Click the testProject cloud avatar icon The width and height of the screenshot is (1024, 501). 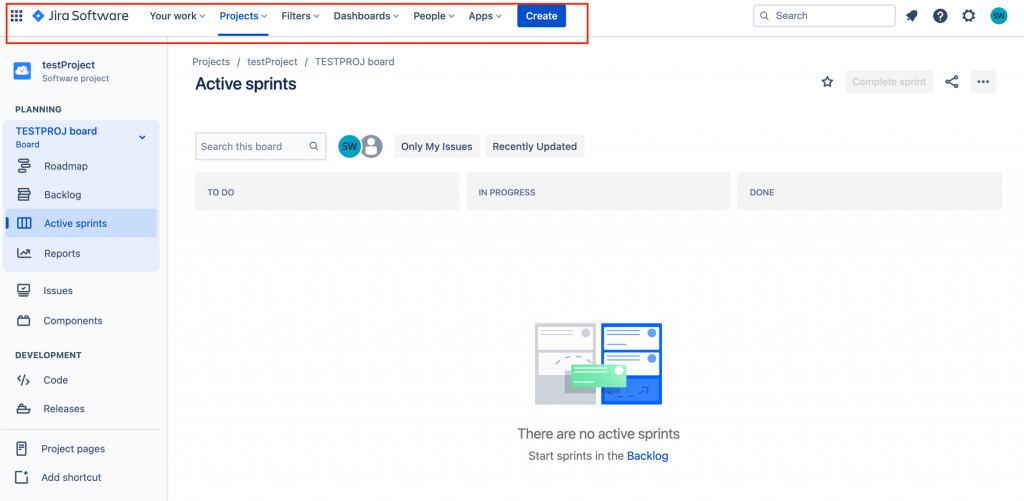pos(22,71)
